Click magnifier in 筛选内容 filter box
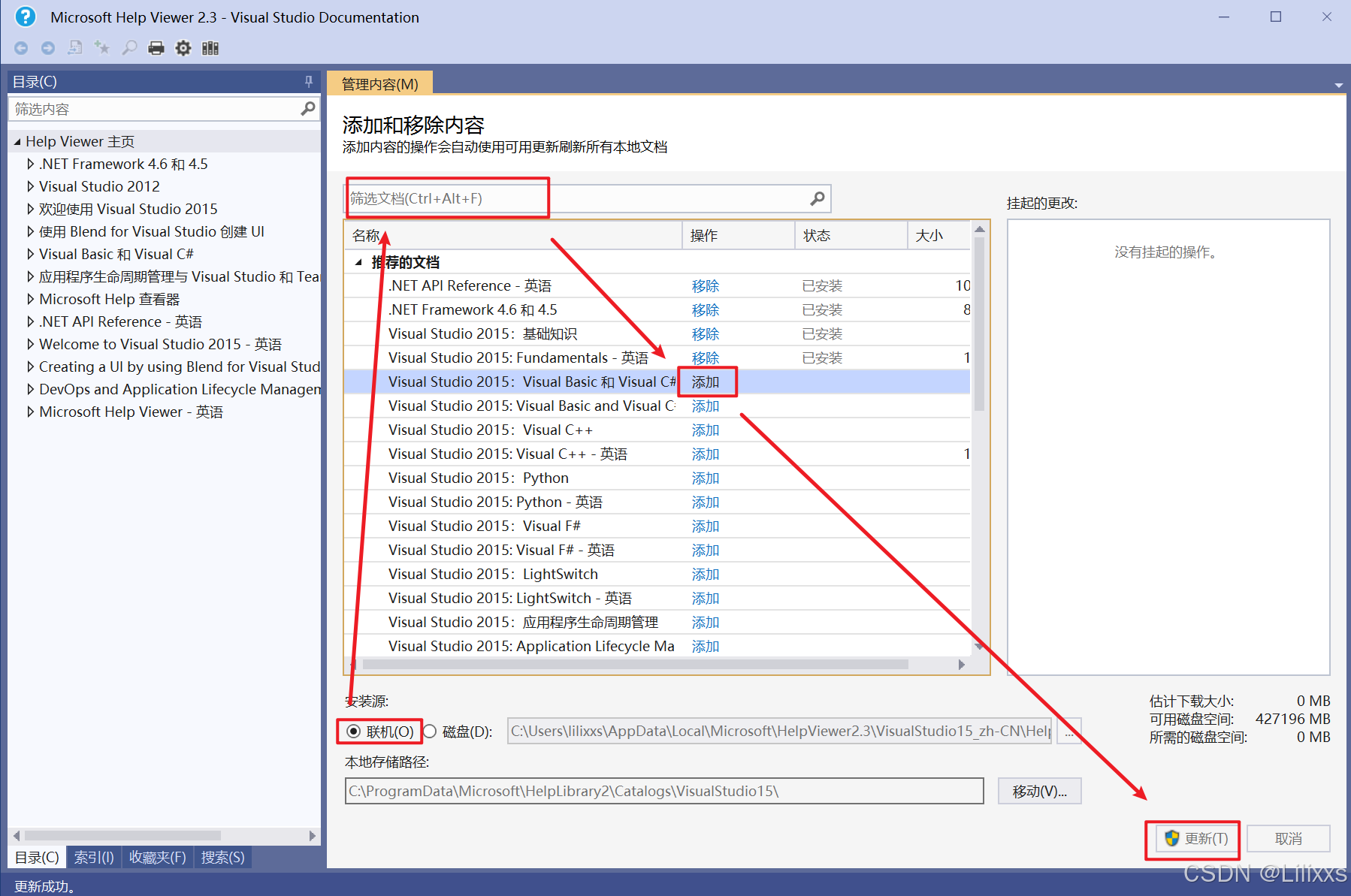The width and height of the screenshot is (1351, 896). coord(307,109)
